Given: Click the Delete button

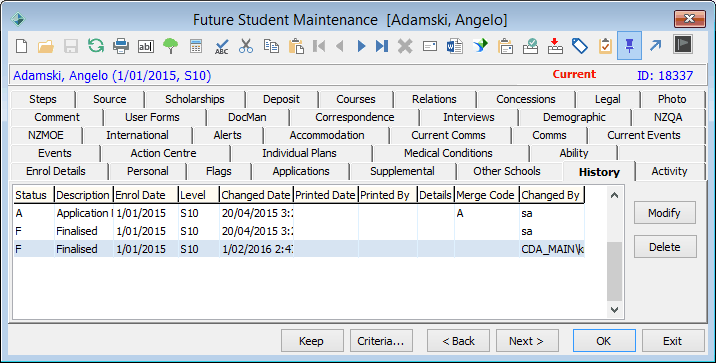Looking at the screenshot, I should click(664, 247).
